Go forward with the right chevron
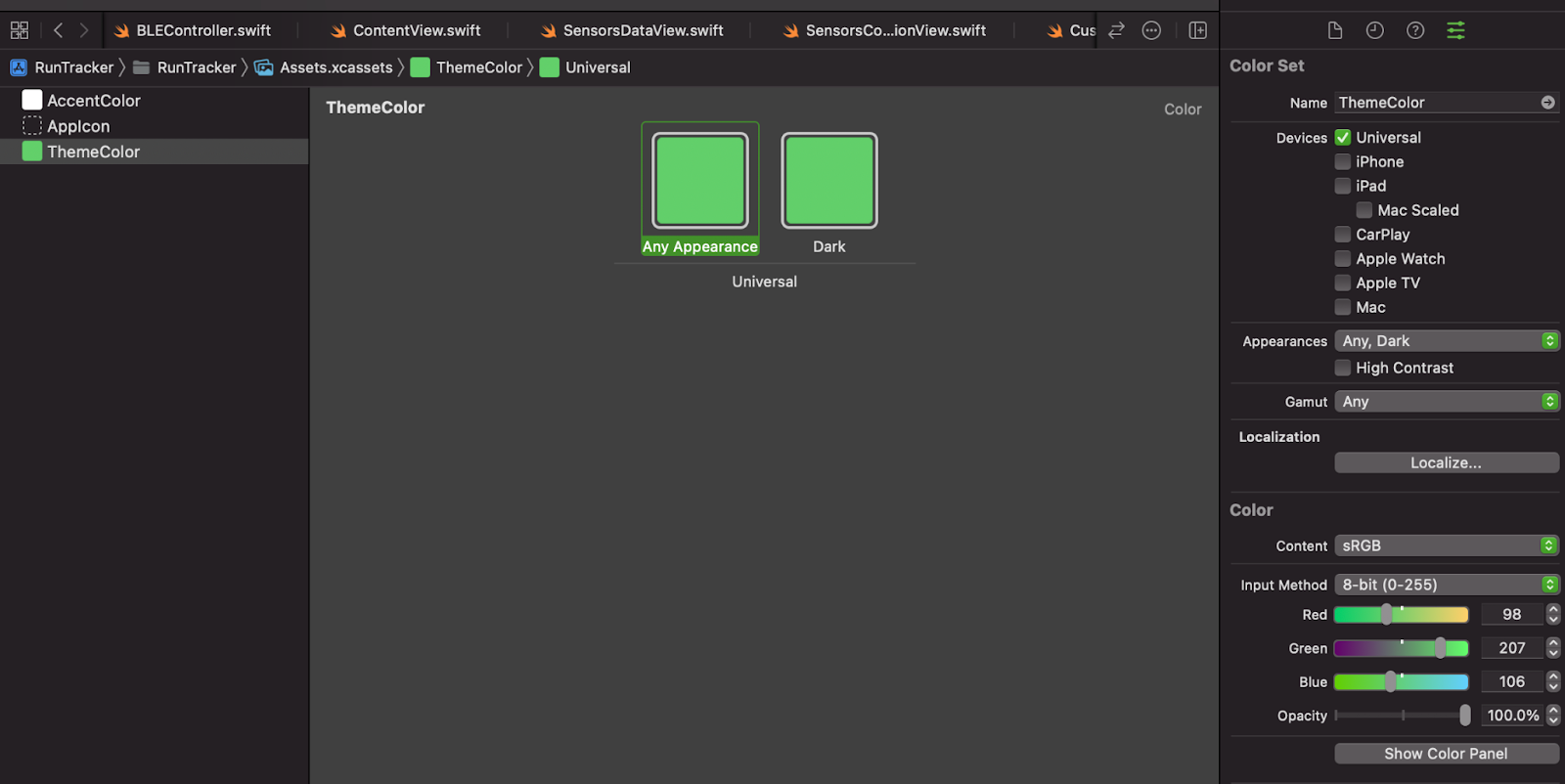 pos(84,30)
